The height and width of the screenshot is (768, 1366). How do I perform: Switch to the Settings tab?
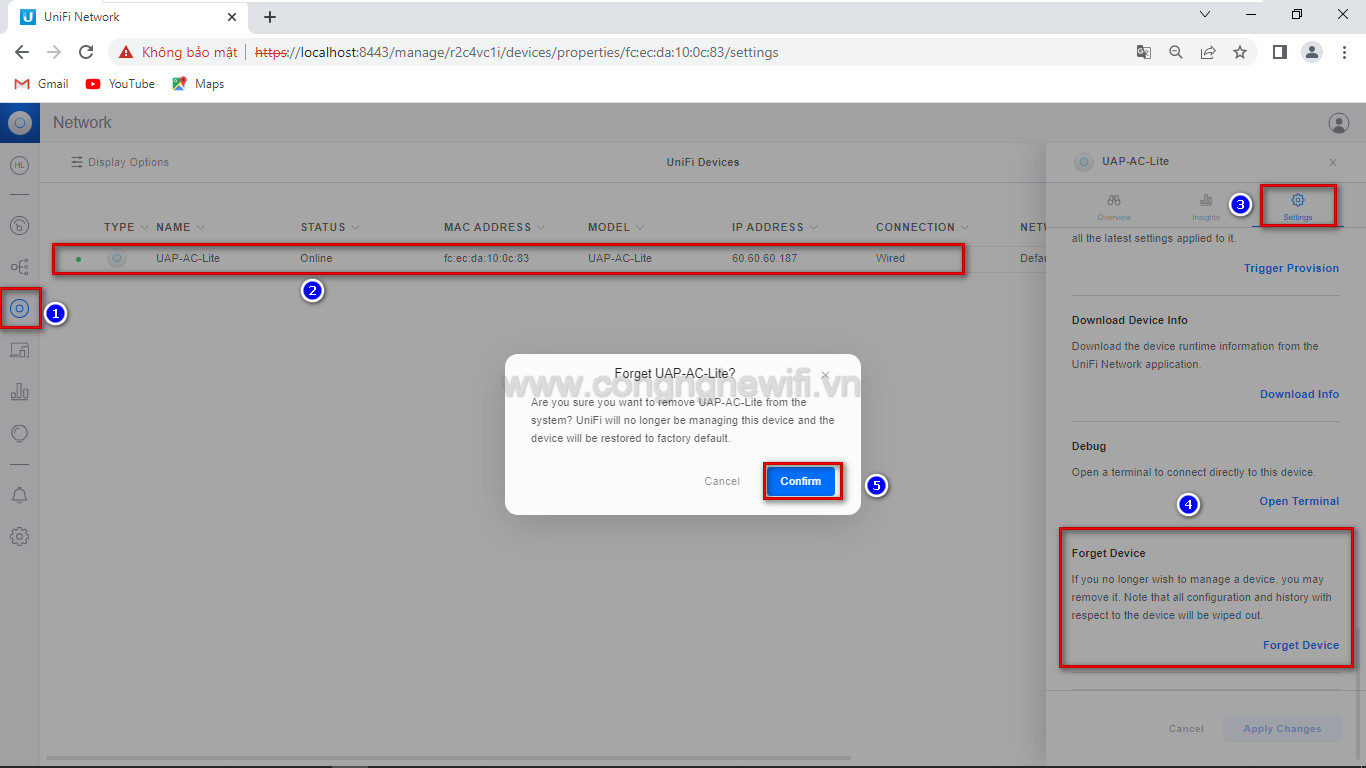[1298, 207]
